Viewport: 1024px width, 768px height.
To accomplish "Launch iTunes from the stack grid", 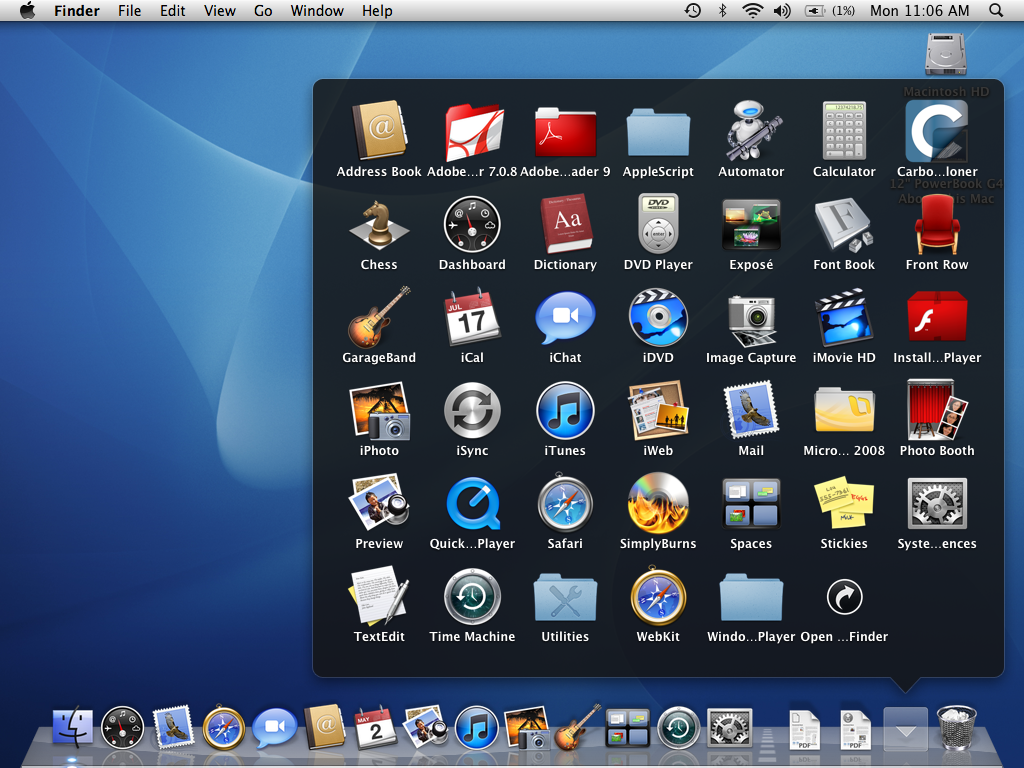I will coord(565,410).
